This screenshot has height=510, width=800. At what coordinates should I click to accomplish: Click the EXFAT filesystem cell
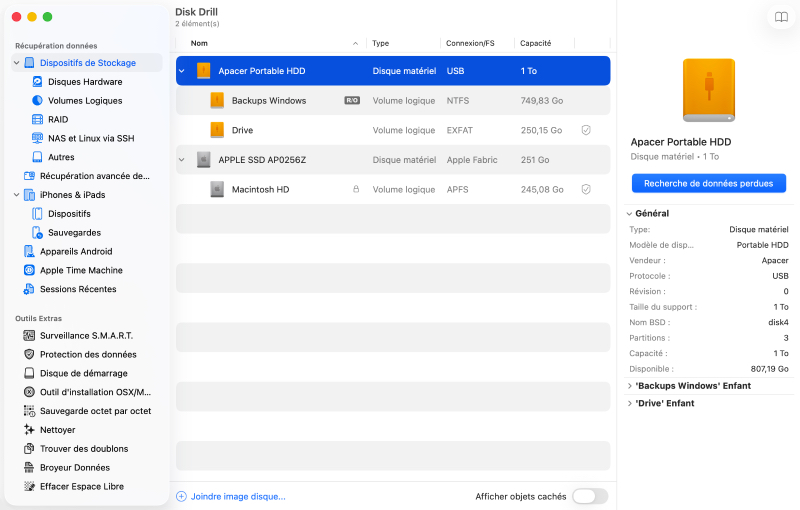[460, 130]
